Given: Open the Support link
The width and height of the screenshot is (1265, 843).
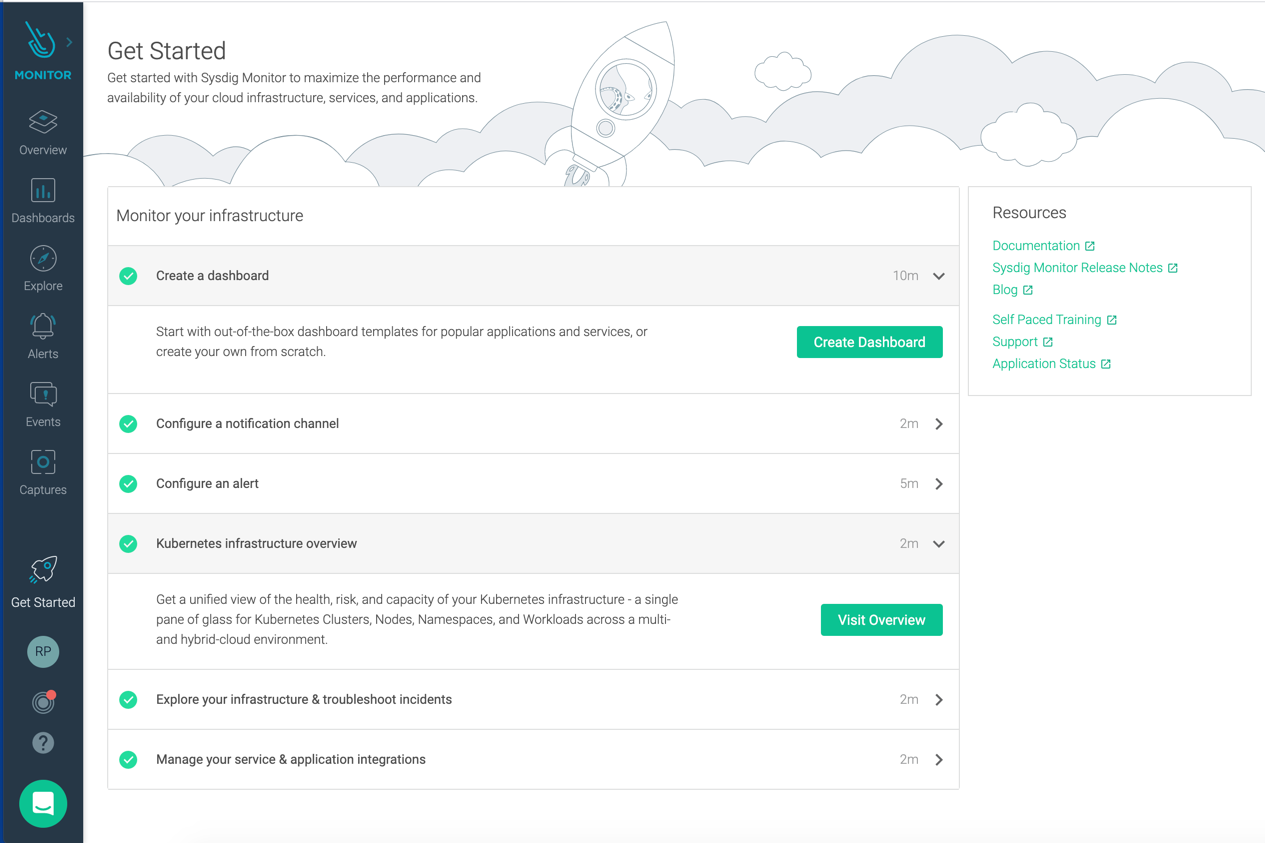Looking at the screenshot, I should tap(1015, 342).
